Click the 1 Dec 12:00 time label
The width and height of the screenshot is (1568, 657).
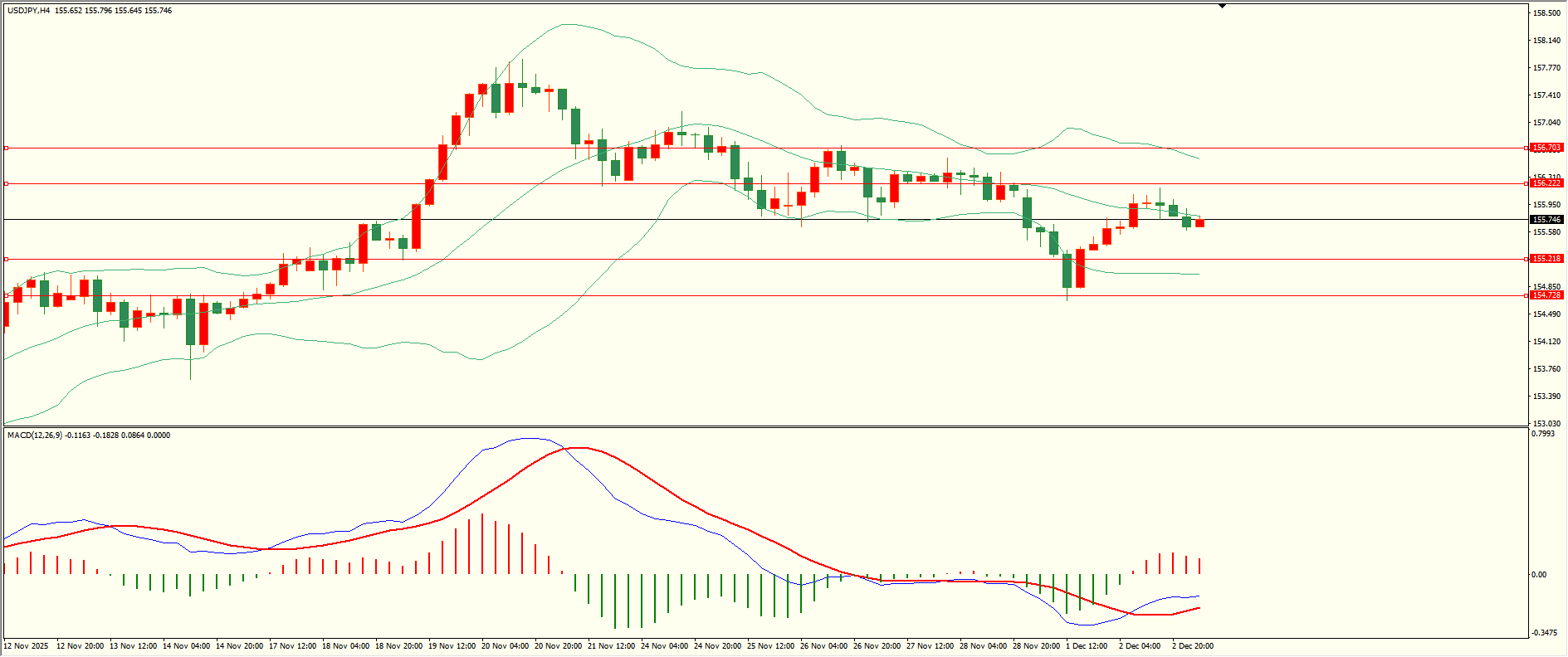point(1087,646)
